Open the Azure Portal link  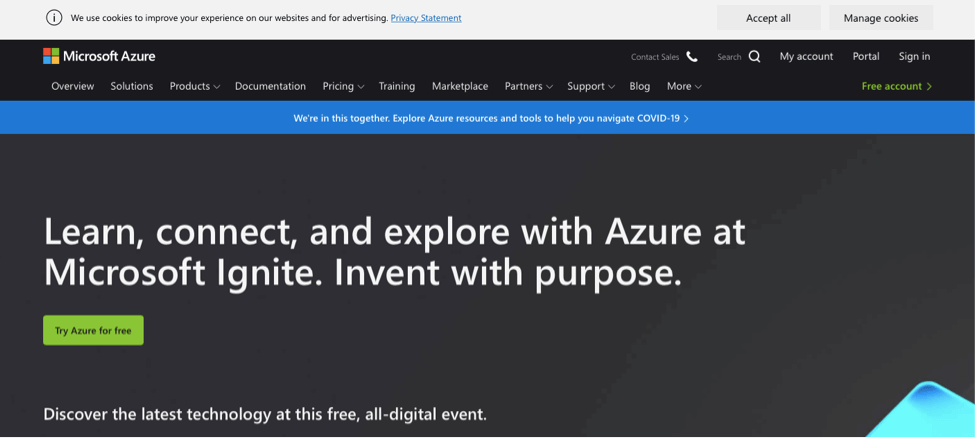(866, 57)
